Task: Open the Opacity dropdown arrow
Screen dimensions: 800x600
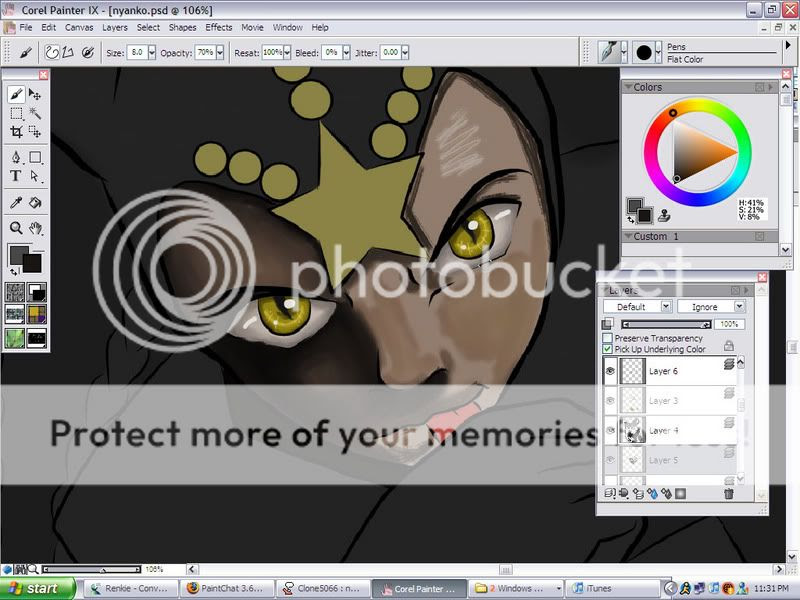Action: point(220,52)
